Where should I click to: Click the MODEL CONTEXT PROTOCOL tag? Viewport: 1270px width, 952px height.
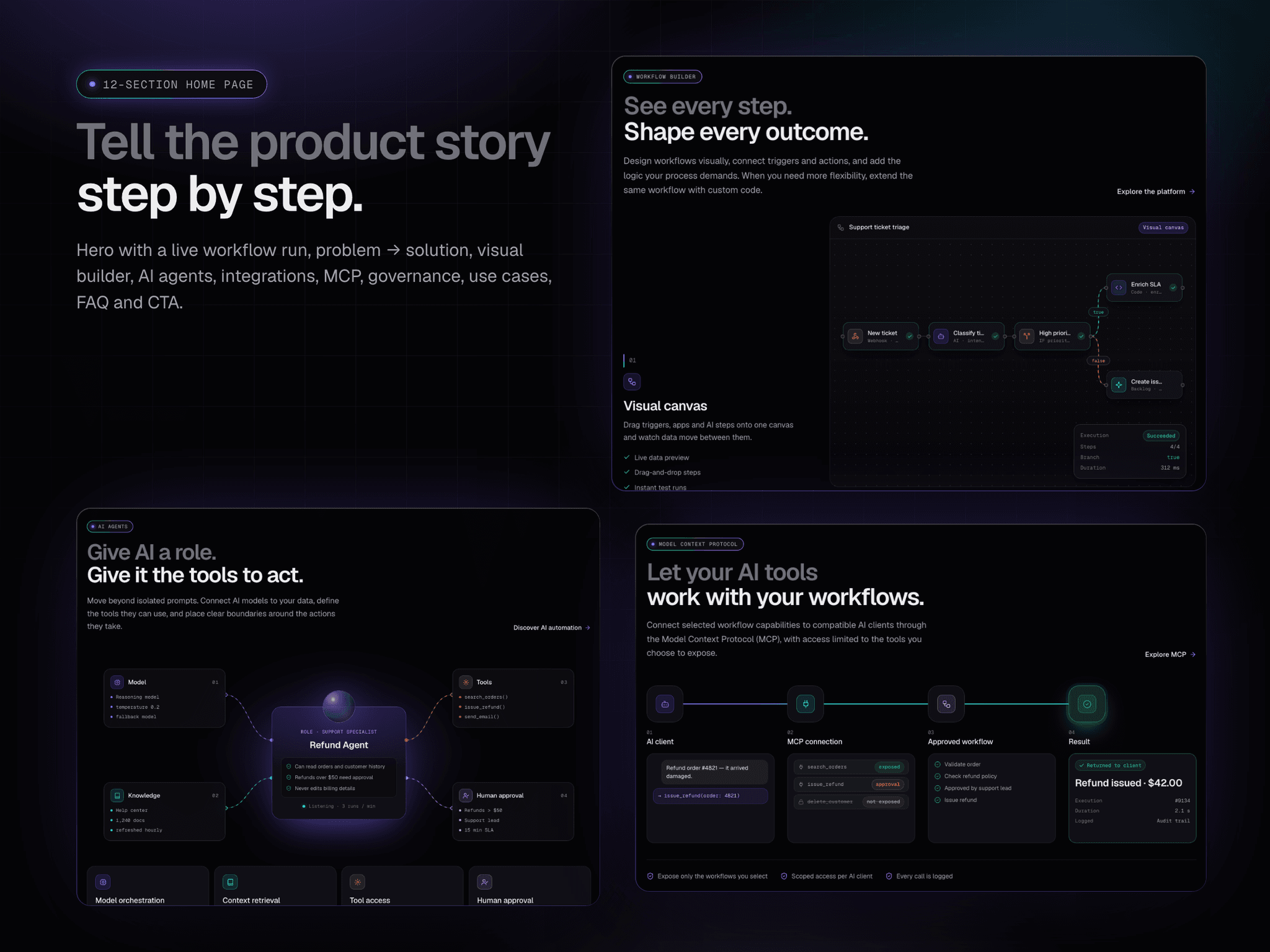click(x=695, y=544)
